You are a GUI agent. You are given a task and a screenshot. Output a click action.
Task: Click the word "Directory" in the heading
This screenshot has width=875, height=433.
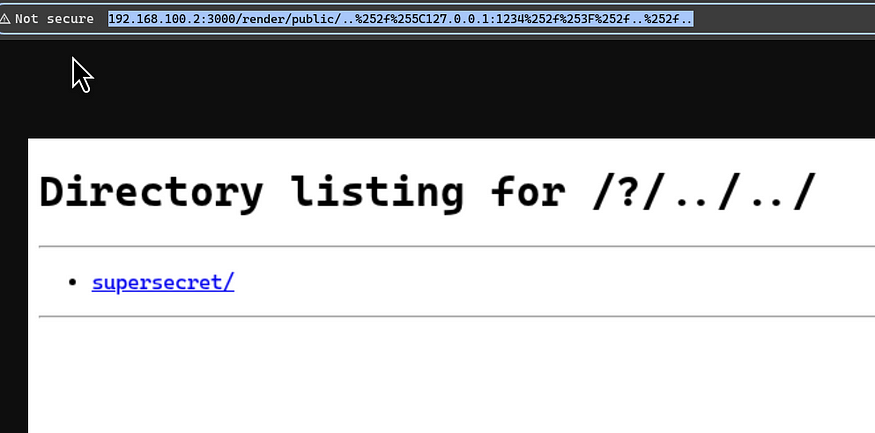[151, 192]
